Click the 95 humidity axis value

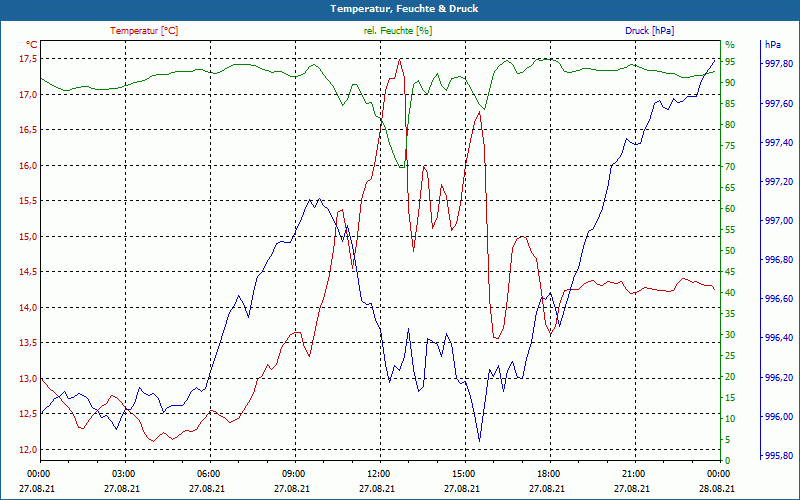coord(730,62)
